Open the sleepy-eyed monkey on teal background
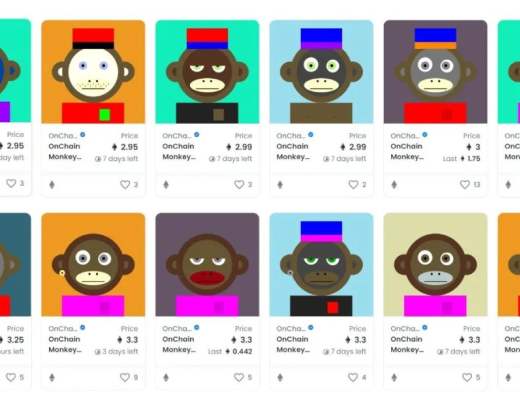Image resolution: width=520 pixels, height=400 pixels. tap(207, 72)
